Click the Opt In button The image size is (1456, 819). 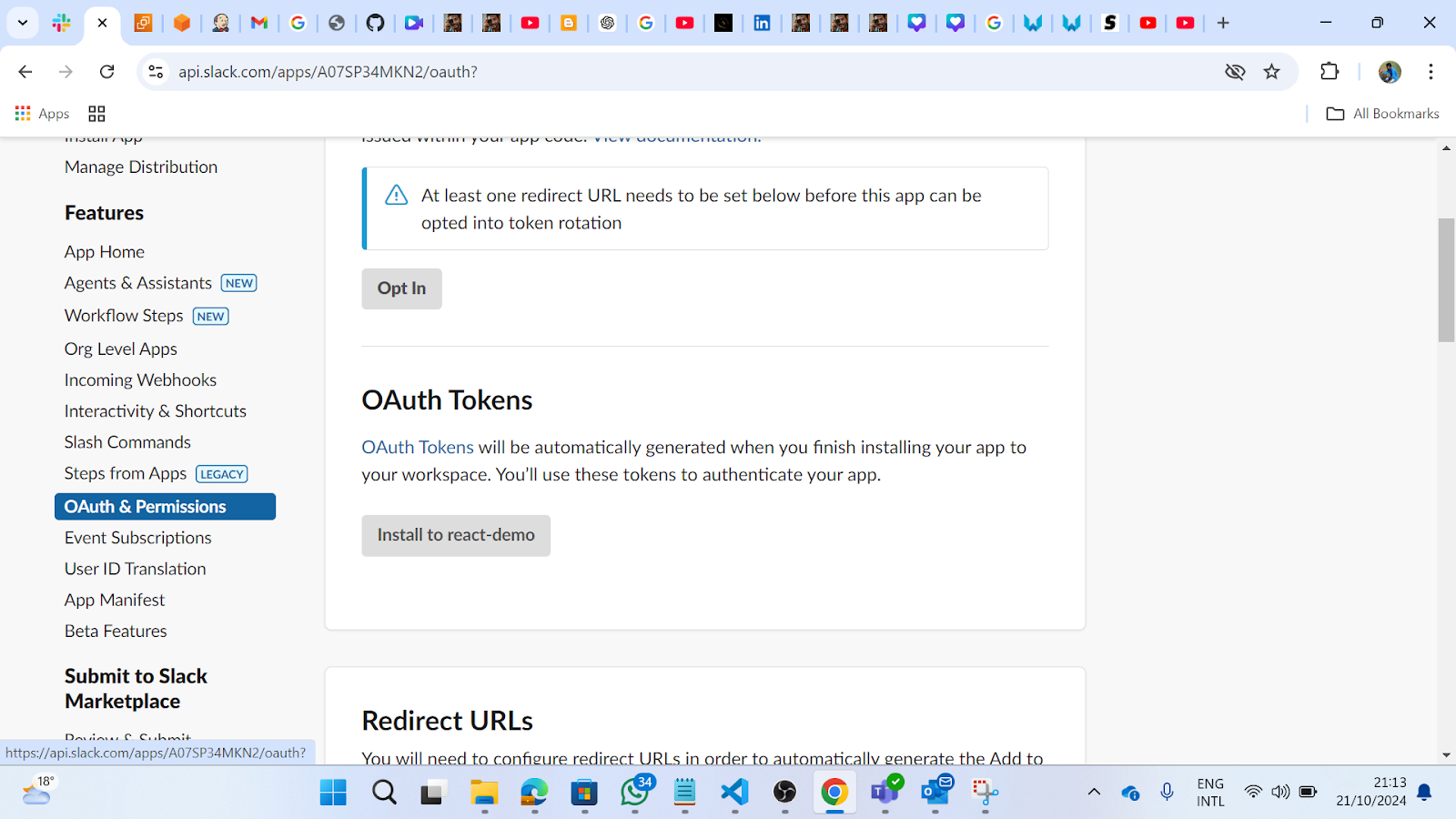coord(401,288)
